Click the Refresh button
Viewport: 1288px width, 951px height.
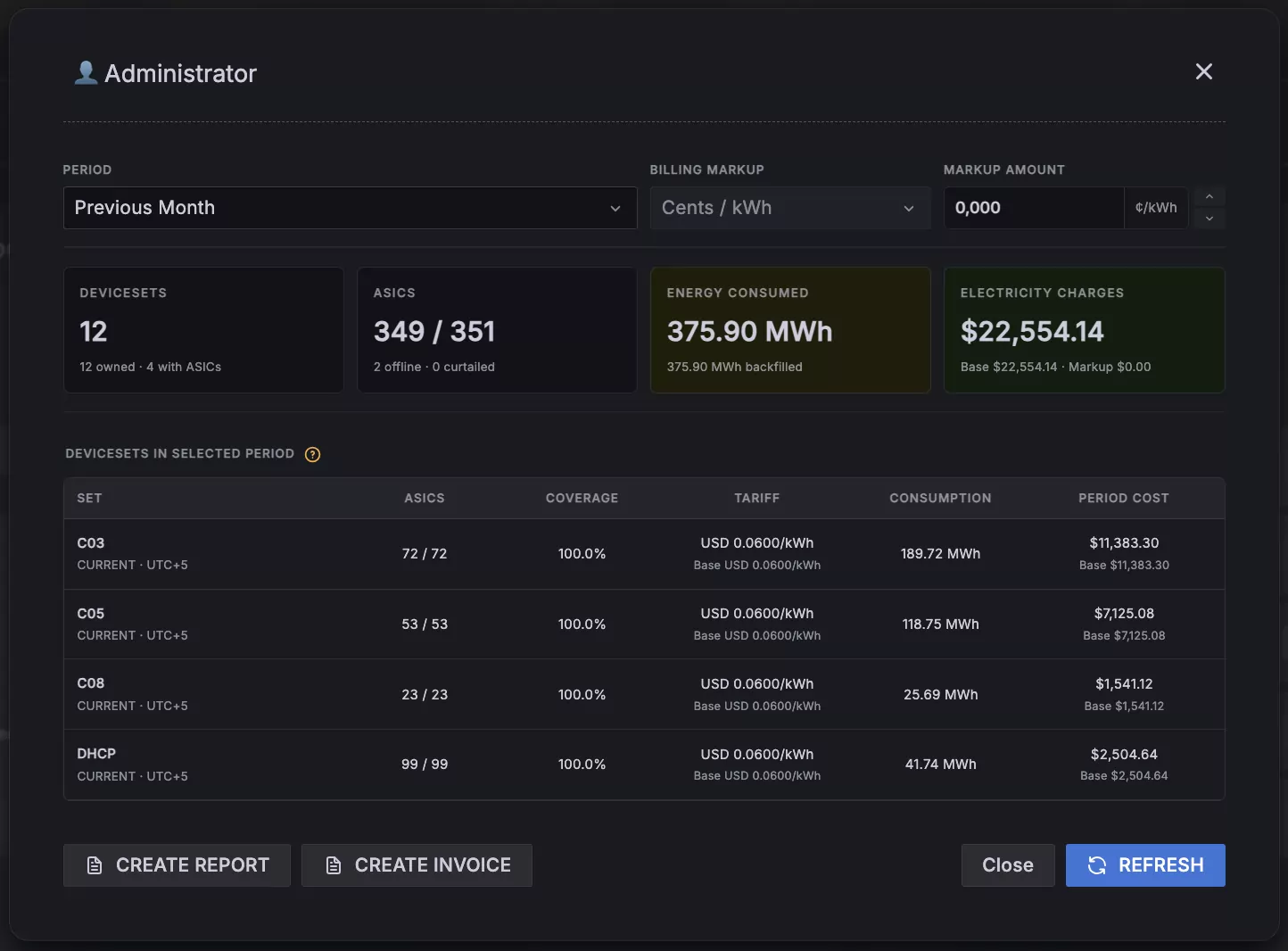point(1145,865)
